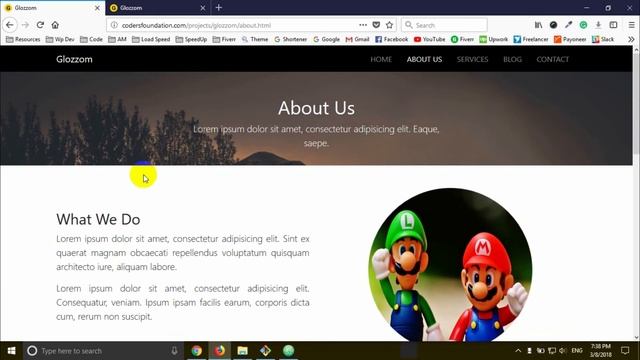640x360 pixels.
Task: Open page actions three-dot menu
Action: coord(363,25)
